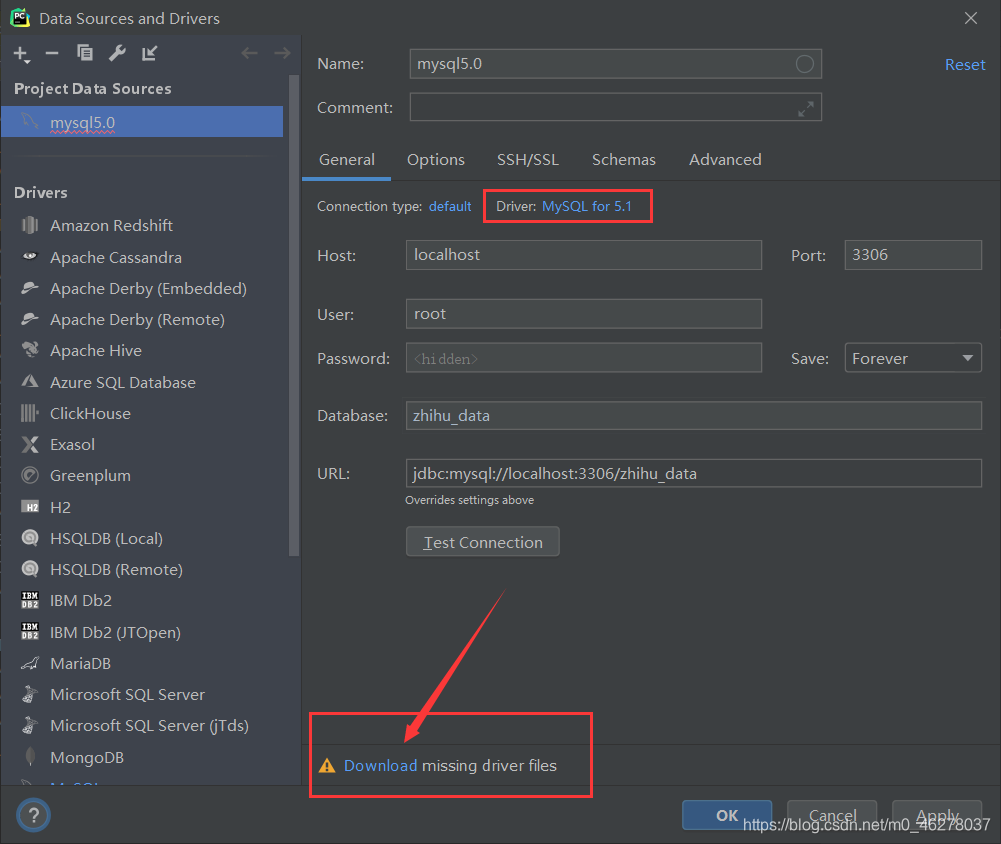1001x844 pixels.
Task: Change the connection type via default link
Action: coord(450,206)
